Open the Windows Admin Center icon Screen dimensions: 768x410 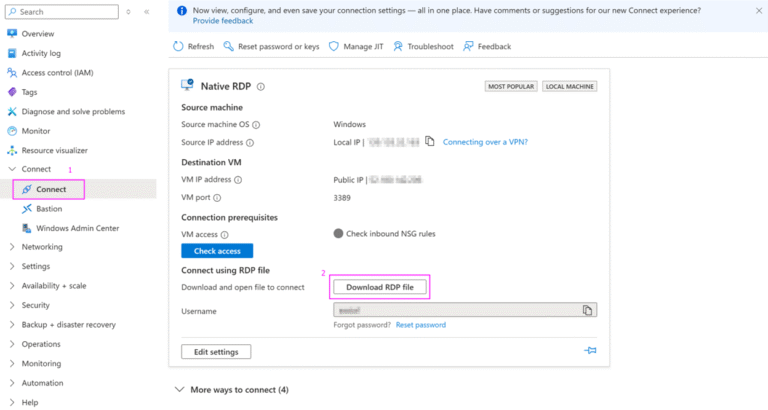[26, 228]
